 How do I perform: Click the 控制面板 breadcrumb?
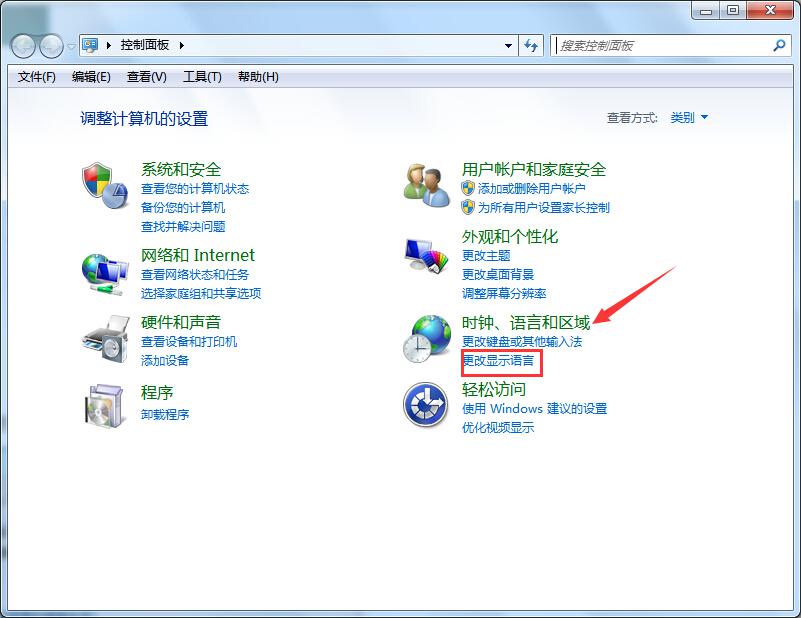coord(145,45)
